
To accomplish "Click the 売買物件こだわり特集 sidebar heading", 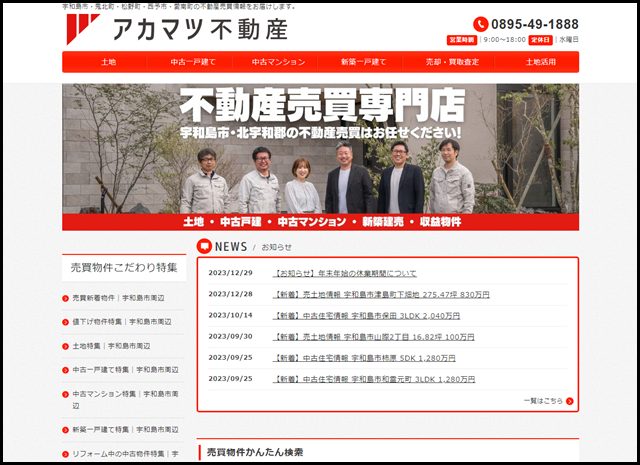I will coord(124,267).
